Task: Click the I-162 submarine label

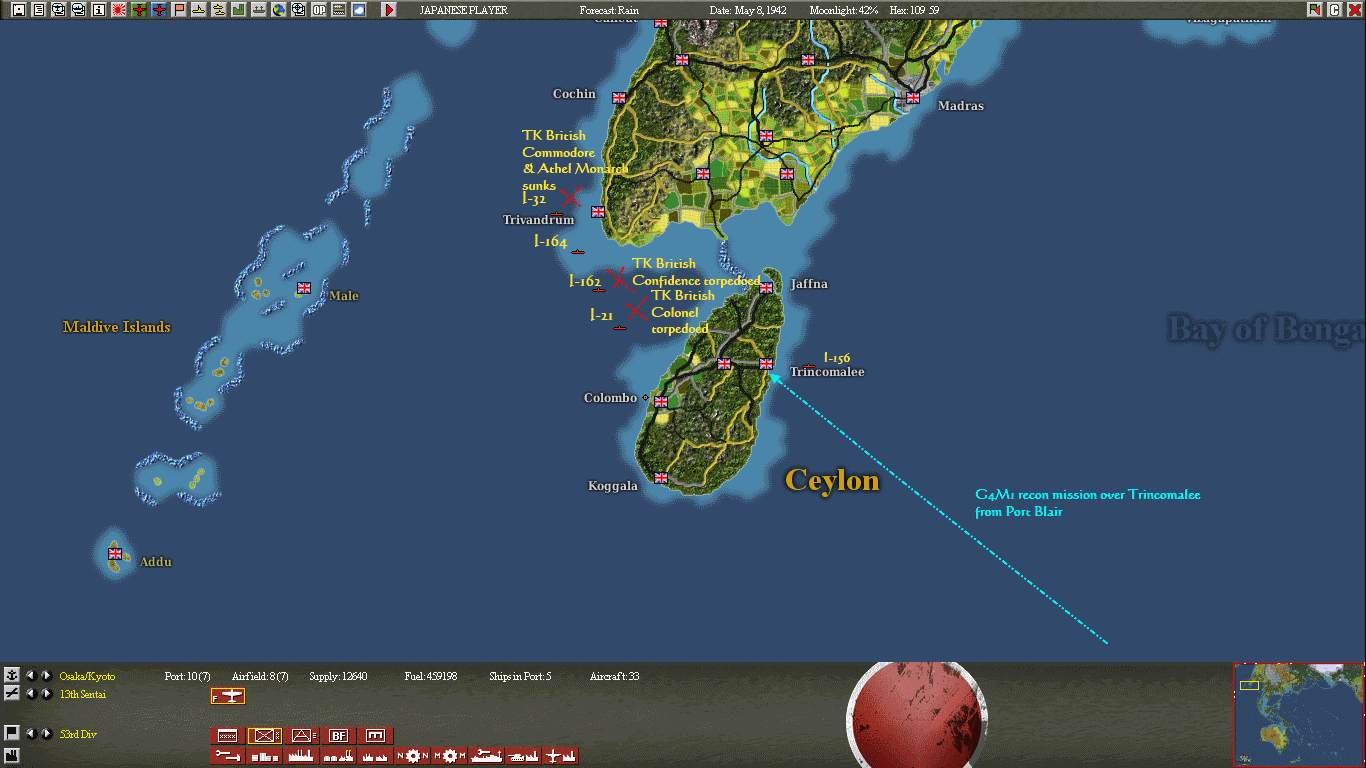Action: pyautogui.click(x=585, y=282)
